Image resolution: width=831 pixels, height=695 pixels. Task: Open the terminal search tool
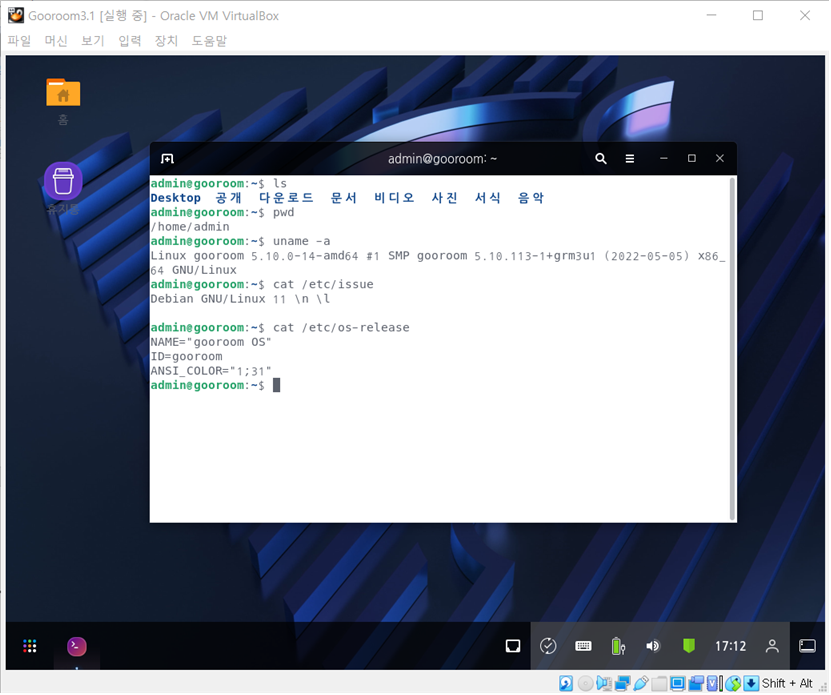[x=602, y=159]
